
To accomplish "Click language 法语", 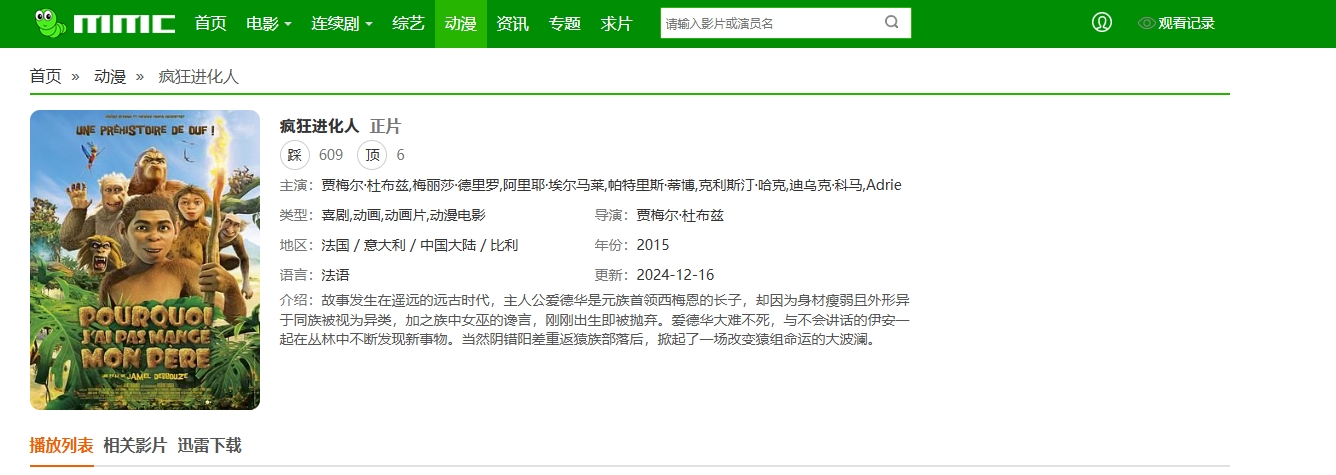I will click(335, 275).
